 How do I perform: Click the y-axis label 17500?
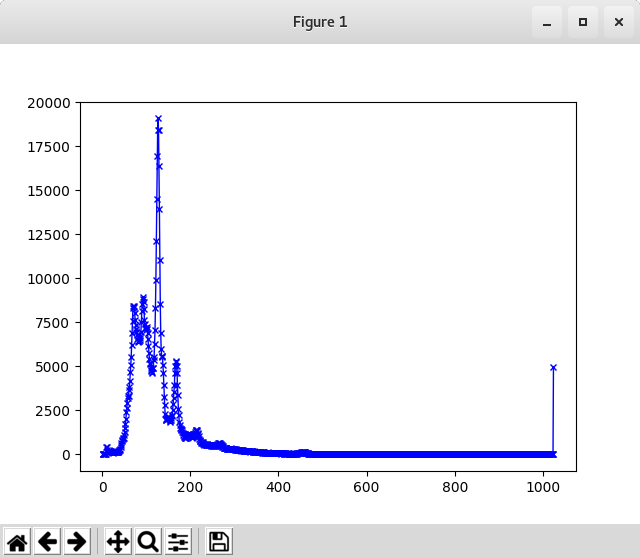(x=49, y=147)
